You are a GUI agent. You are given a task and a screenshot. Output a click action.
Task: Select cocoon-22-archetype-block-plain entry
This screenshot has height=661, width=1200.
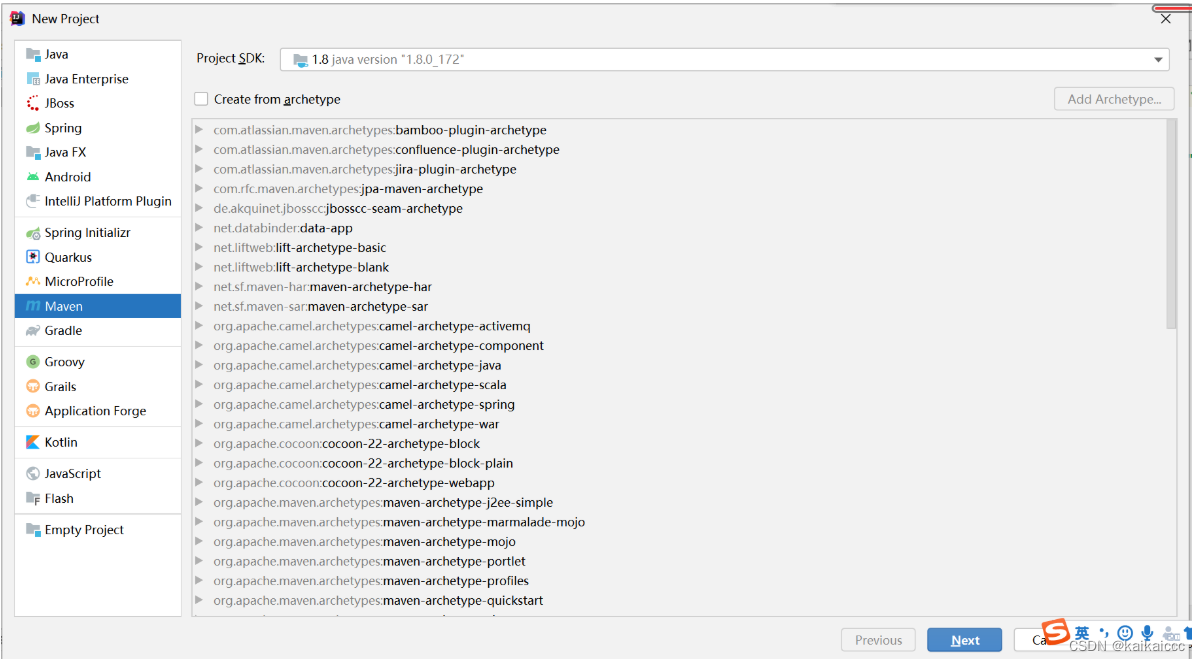pos(363,463)
